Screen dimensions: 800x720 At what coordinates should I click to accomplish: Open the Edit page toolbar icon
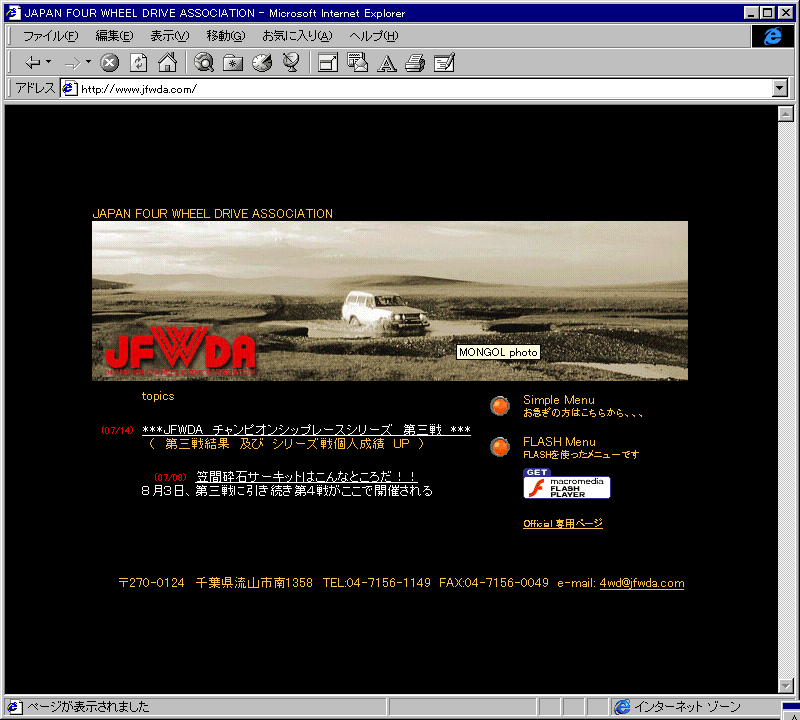444,63
